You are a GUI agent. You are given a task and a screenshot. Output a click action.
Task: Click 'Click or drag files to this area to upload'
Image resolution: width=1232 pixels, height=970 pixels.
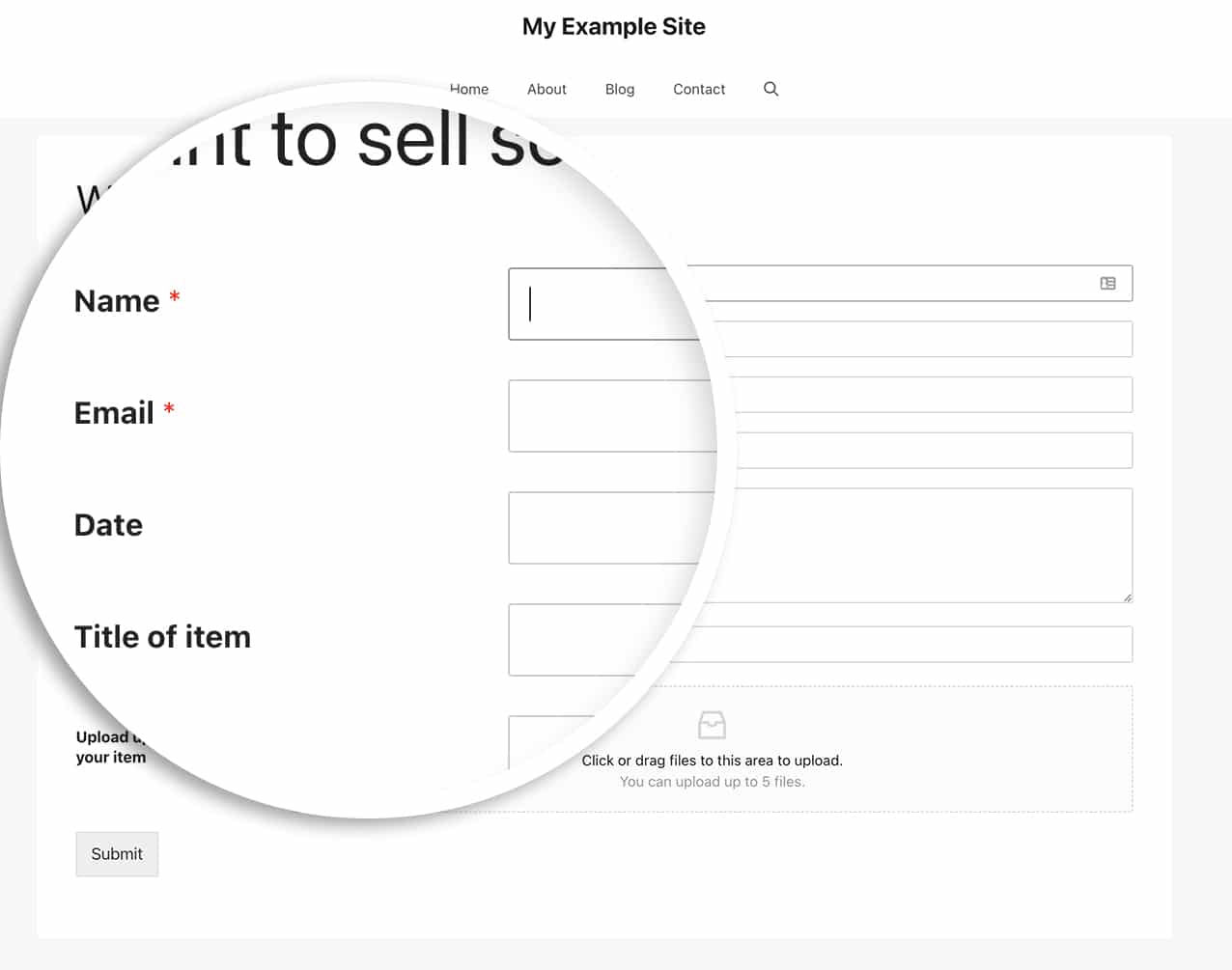[x=712, y=760]
